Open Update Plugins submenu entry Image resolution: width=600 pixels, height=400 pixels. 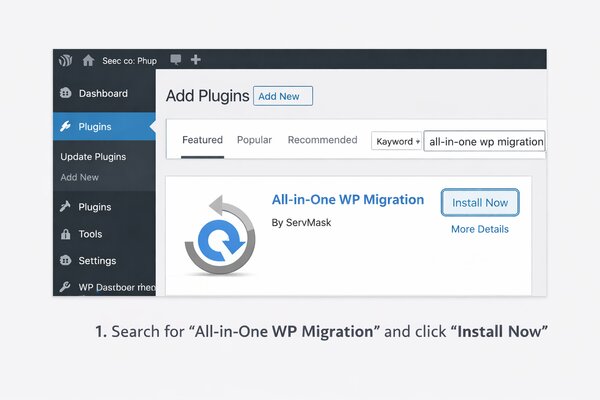(93, 157)
